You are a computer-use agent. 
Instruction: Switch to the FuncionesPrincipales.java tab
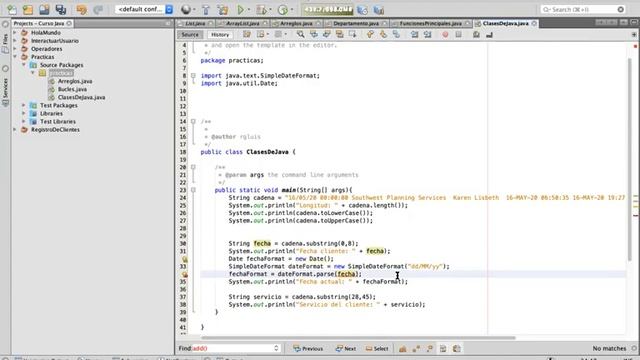point(431,24)
